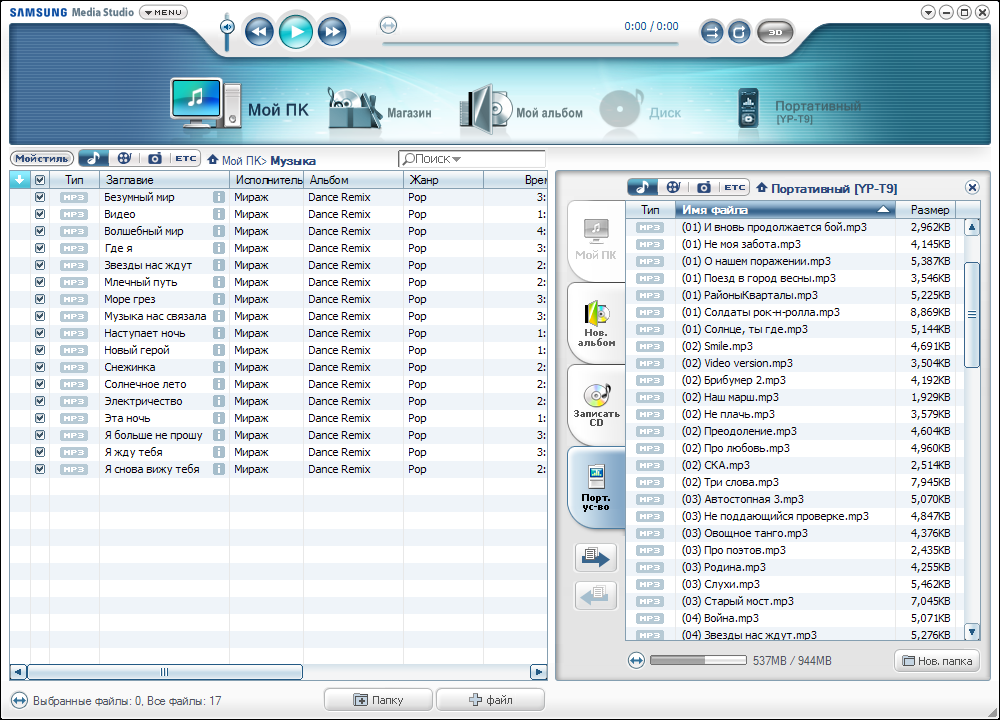Show music files on the portable device
1000x720 pixels.
(642, 187)
